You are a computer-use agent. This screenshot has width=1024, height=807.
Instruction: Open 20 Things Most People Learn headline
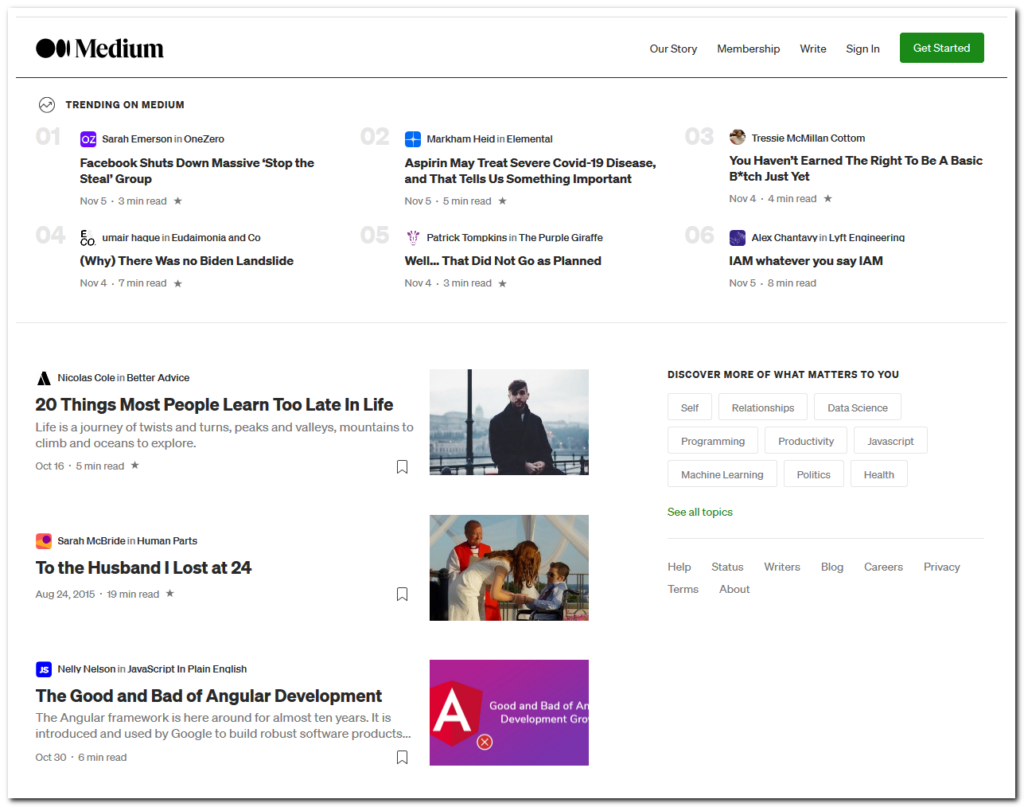pos(214,405)
